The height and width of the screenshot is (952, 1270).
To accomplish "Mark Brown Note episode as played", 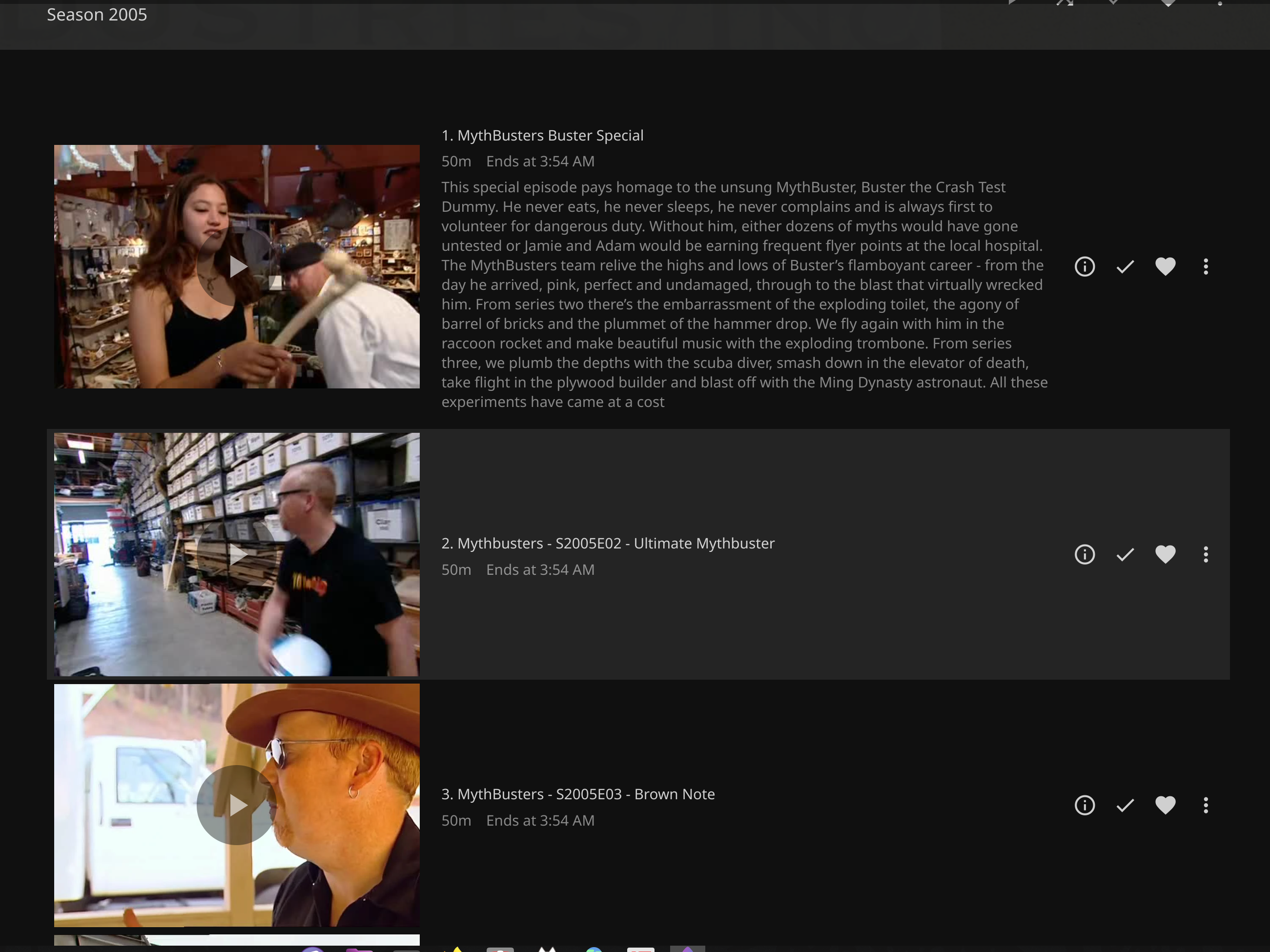I will [1125, 805].
